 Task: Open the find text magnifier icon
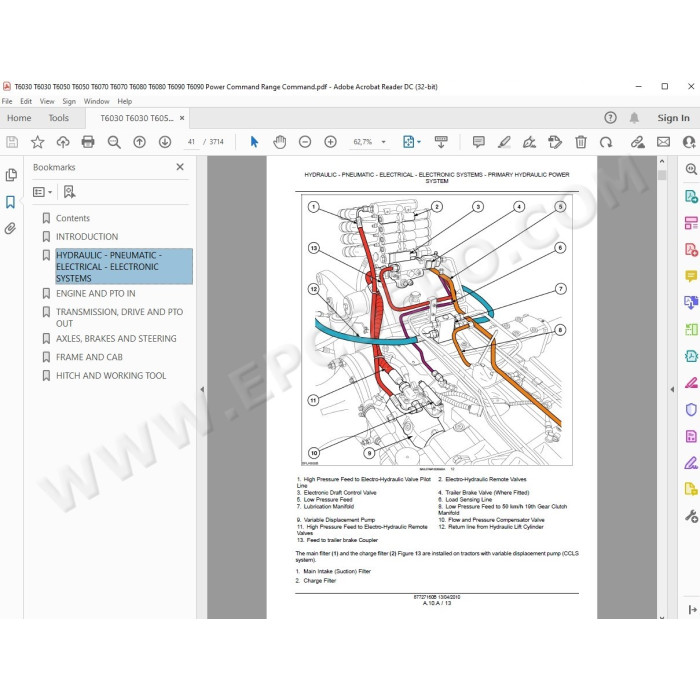(114, 142)
